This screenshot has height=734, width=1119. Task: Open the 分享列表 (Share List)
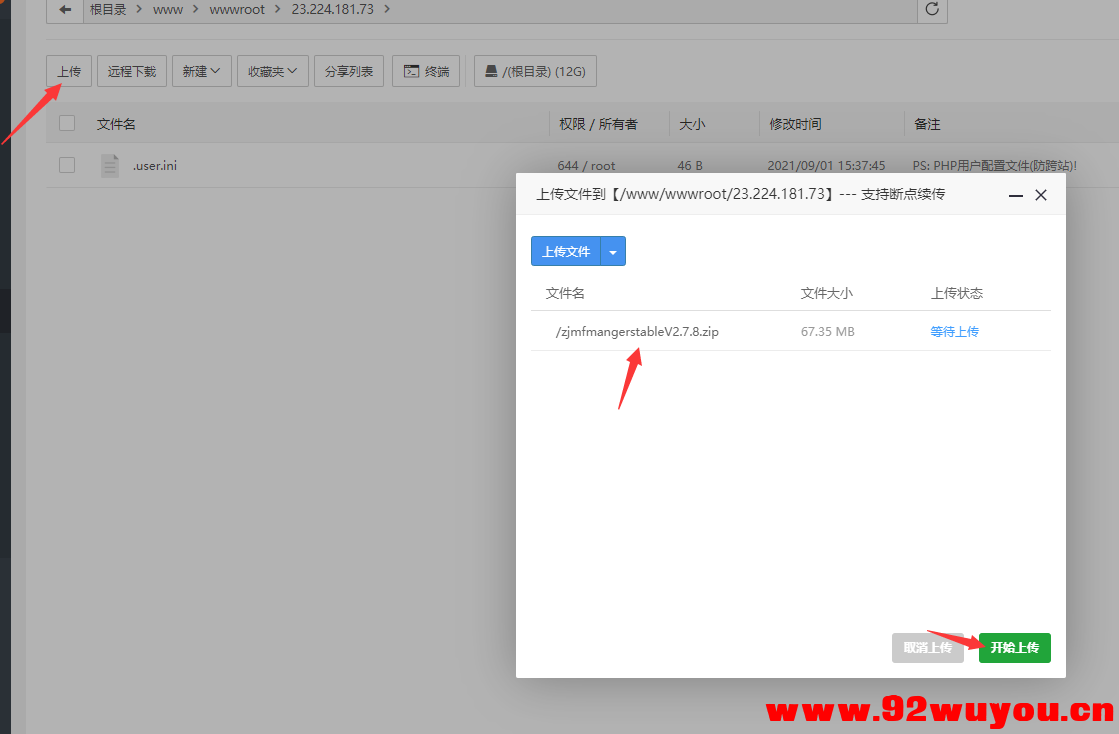pyautogui.click(x=348, y=71)
